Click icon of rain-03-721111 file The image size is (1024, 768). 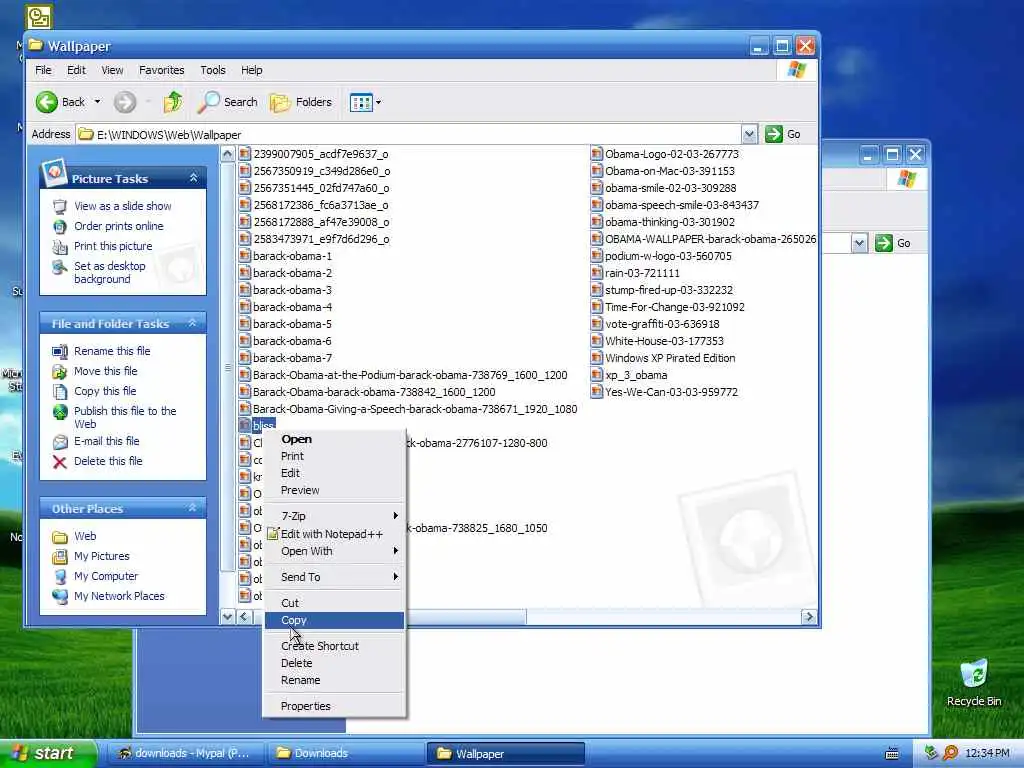(x=596, y=273)
